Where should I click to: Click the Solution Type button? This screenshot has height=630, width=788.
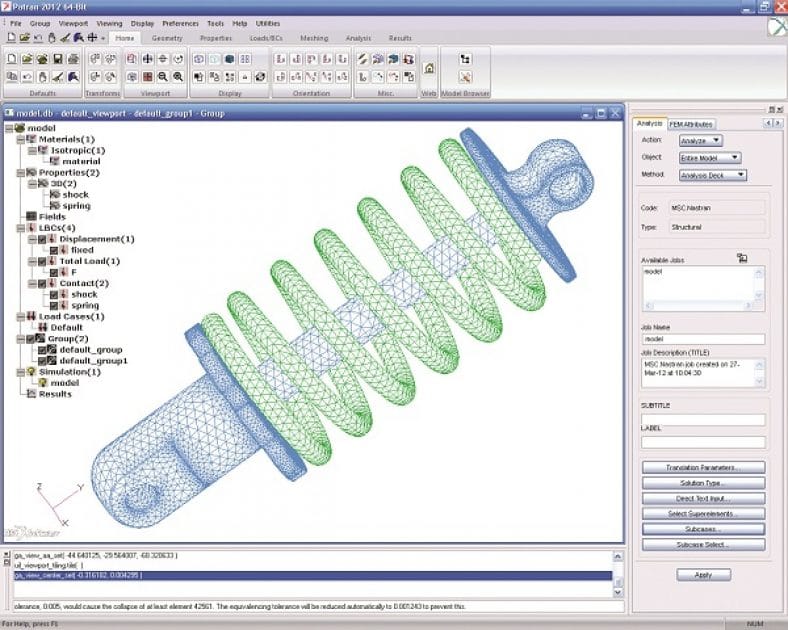click(704, 483)
